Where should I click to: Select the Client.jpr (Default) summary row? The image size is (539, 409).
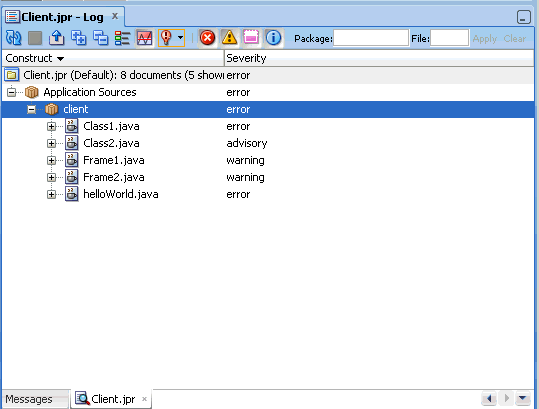click(268, 75)
